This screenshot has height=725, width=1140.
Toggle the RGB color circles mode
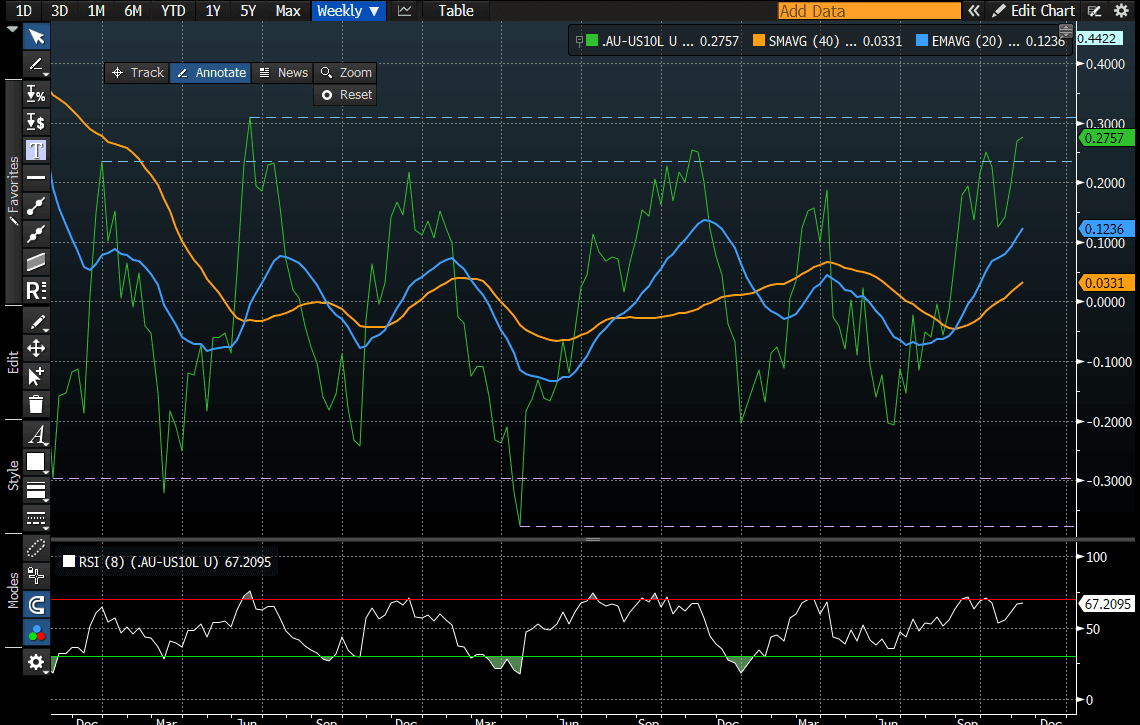[36, 632]
